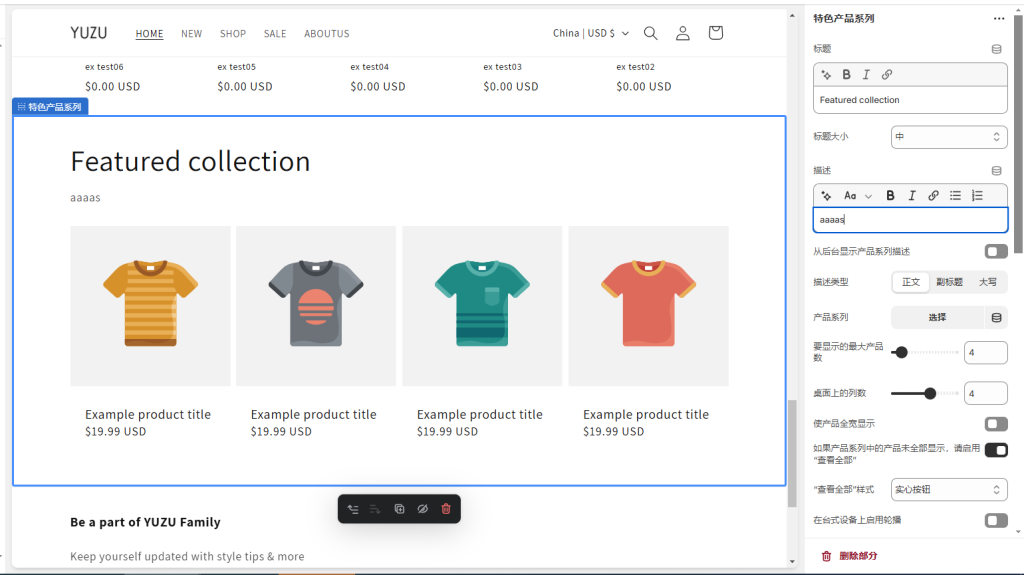The width and height of the screenshot is (1024, 575).
Task: Toggle 在台式设备上启用轮播 switch
Action: 996,520
